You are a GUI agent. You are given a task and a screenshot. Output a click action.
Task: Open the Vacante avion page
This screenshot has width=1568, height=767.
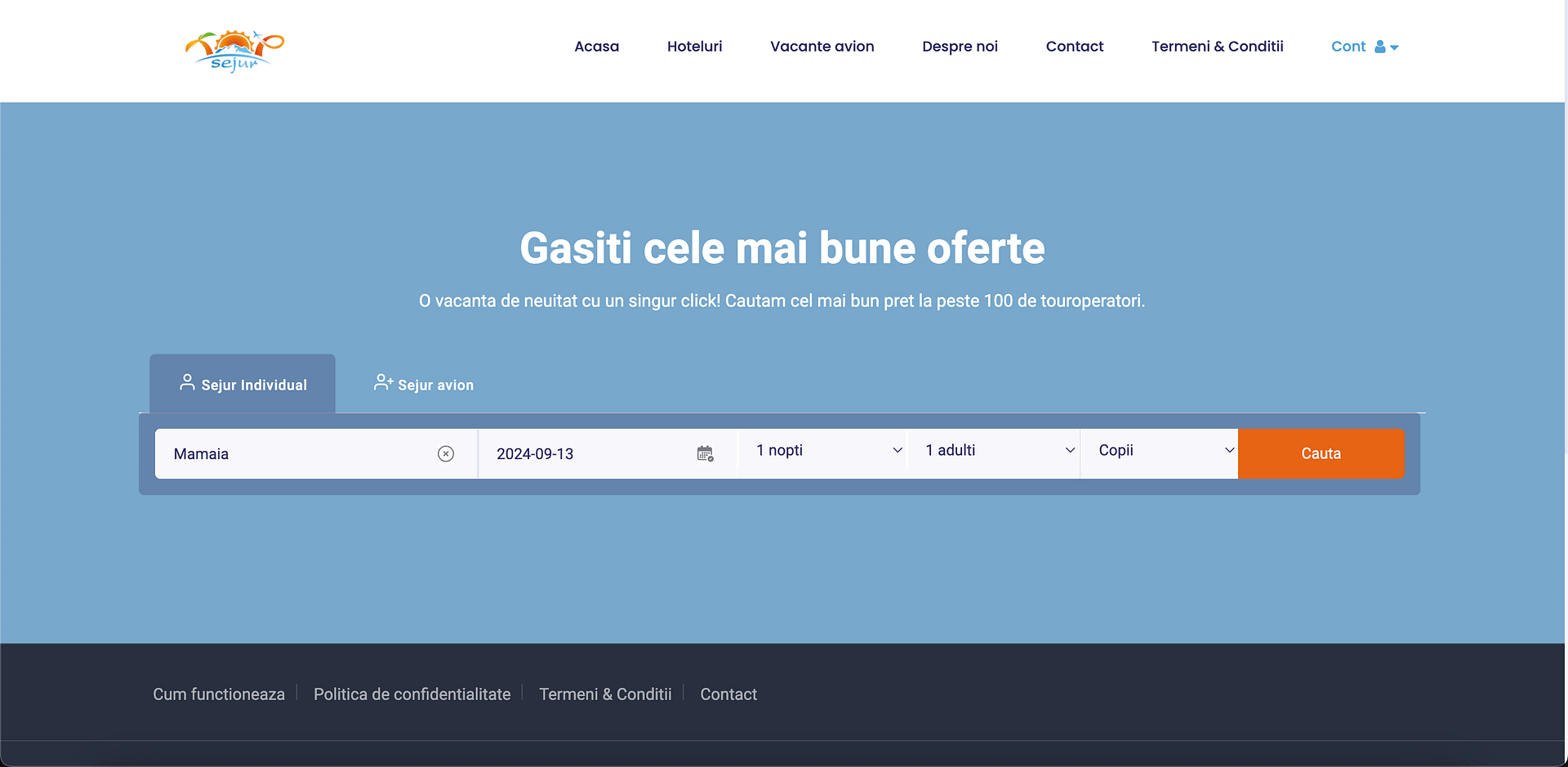click(x=822, y=47)
